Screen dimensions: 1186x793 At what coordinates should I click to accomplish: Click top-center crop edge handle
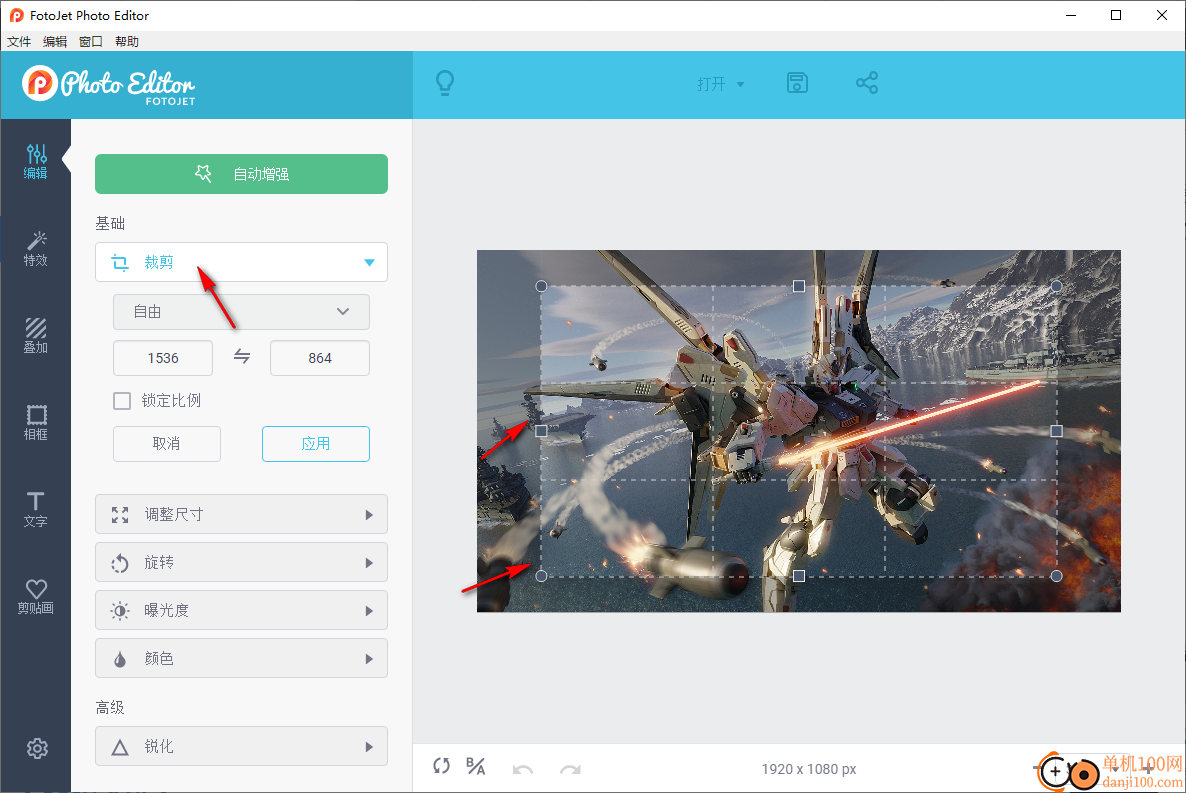(x=799, y=286)
